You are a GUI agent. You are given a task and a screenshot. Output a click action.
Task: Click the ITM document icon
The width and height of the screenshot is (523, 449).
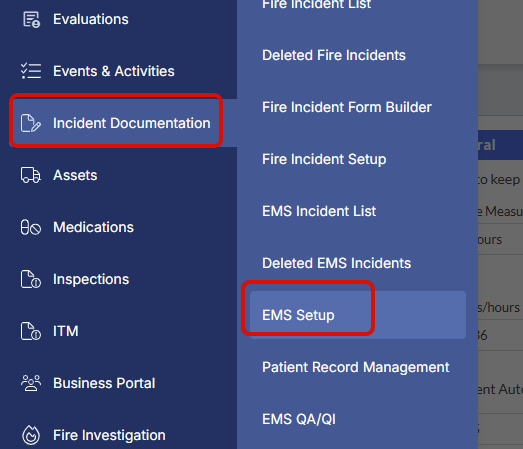coord(31,331)
